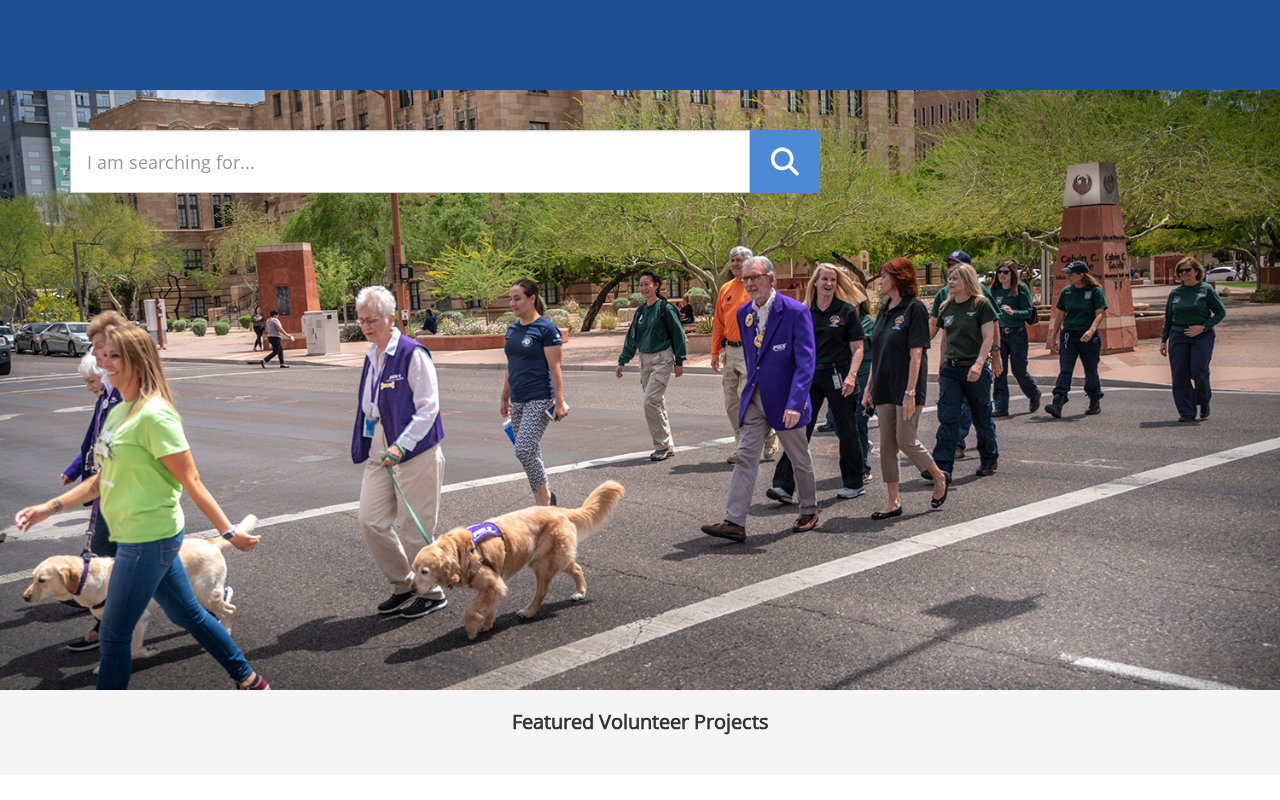Click the empty blue header bar
Viewport: 1280px width, 800px height.
pyautogui.click(x=640, y=45)
